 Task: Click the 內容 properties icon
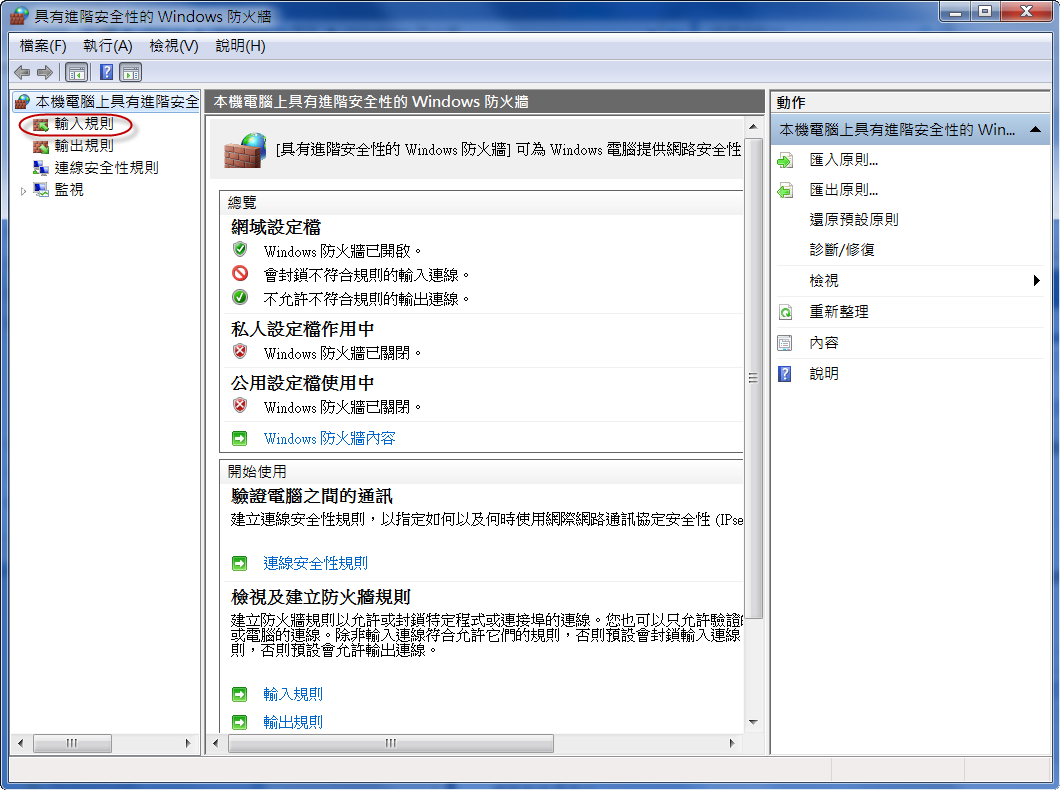(785, 343)
